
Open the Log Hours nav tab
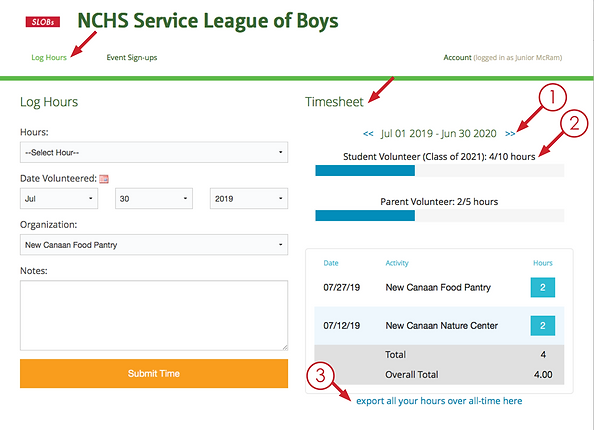tap(49, 58)
